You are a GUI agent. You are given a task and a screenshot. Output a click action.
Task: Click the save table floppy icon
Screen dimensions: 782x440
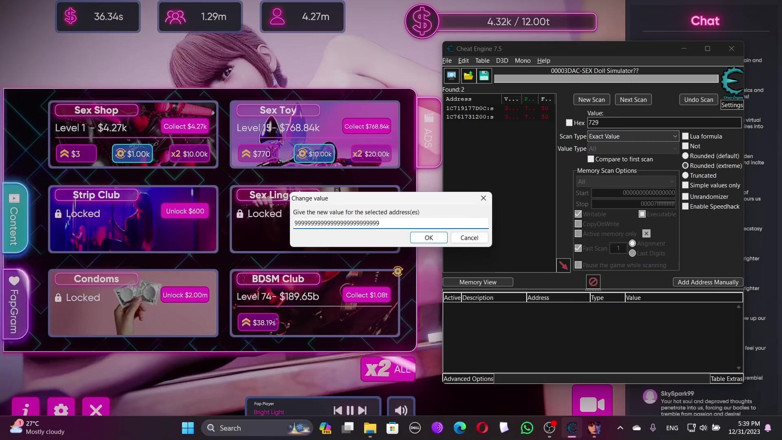click(484, 76)
